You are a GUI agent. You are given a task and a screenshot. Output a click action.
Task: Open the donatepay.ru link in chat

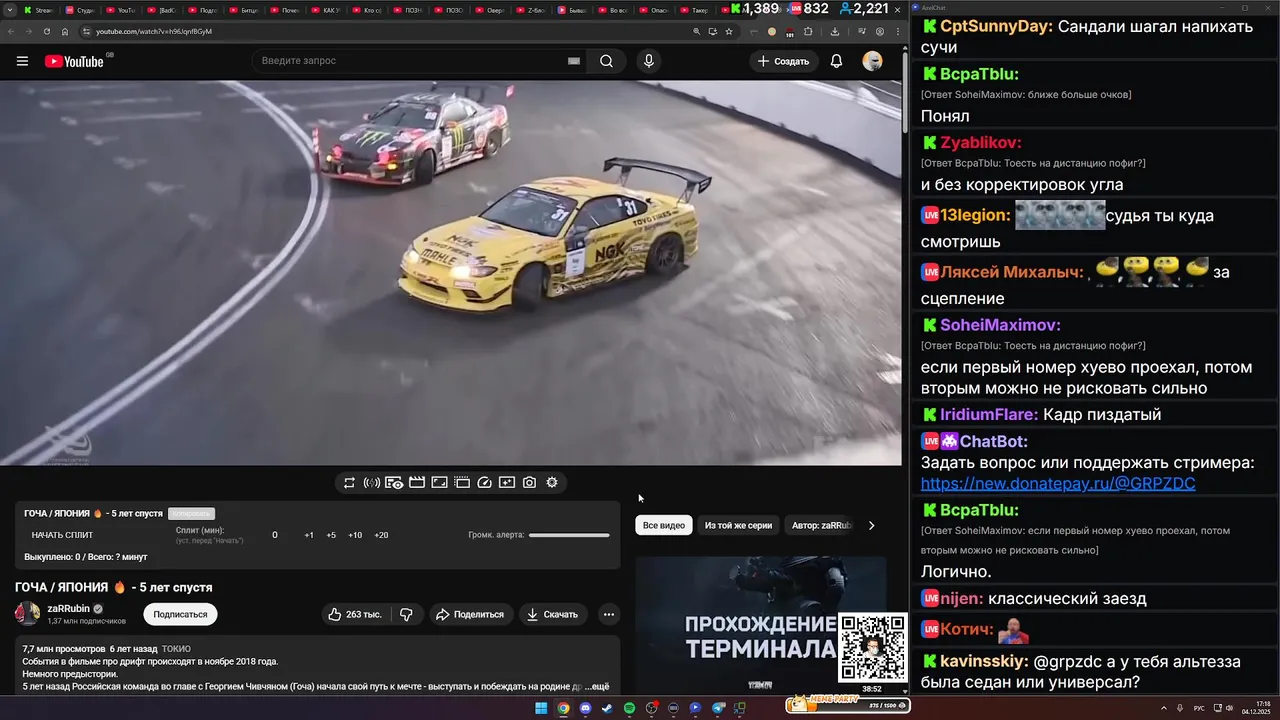[x=1058, y=484]
